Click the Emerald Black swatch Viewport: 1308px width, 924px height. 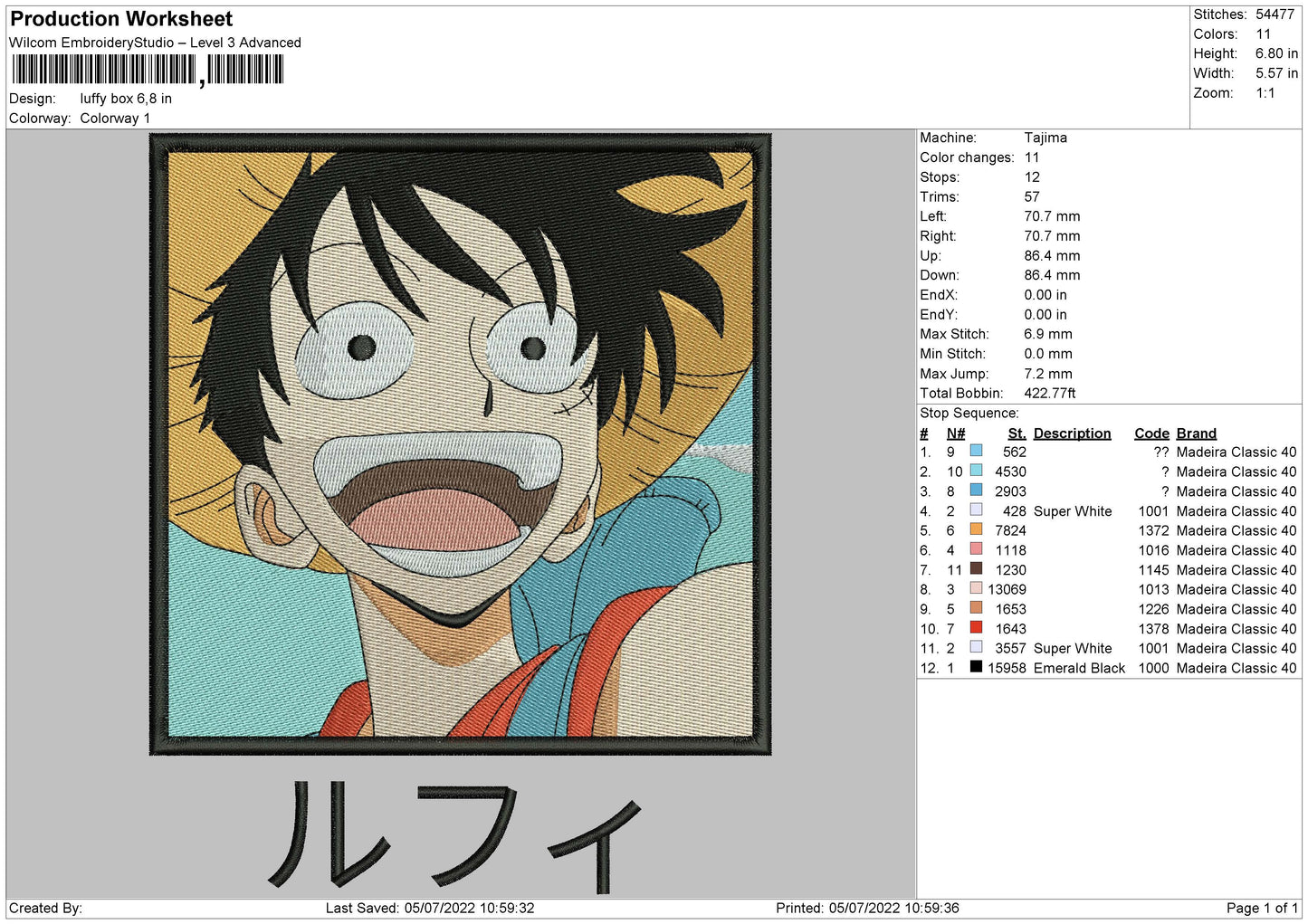[x=976, y=667]
